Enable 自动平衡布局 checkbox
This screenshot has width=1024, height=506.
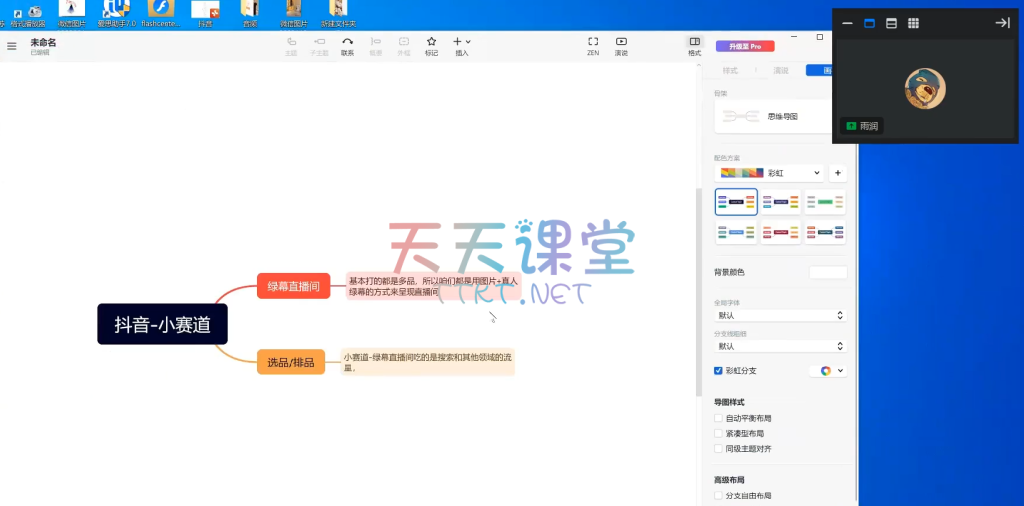pos(718,418)
